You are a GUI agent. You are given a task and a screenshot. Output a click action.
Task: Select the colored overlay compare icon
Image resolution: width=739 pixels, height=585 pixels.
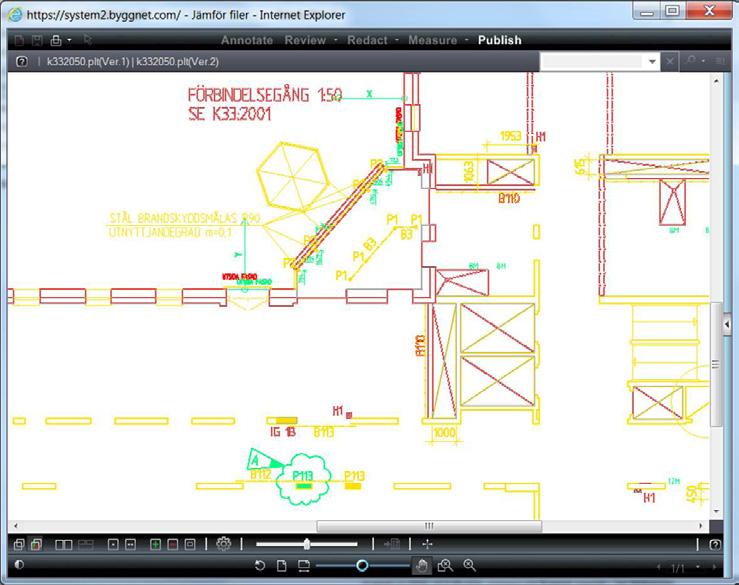tap(36, 544)
